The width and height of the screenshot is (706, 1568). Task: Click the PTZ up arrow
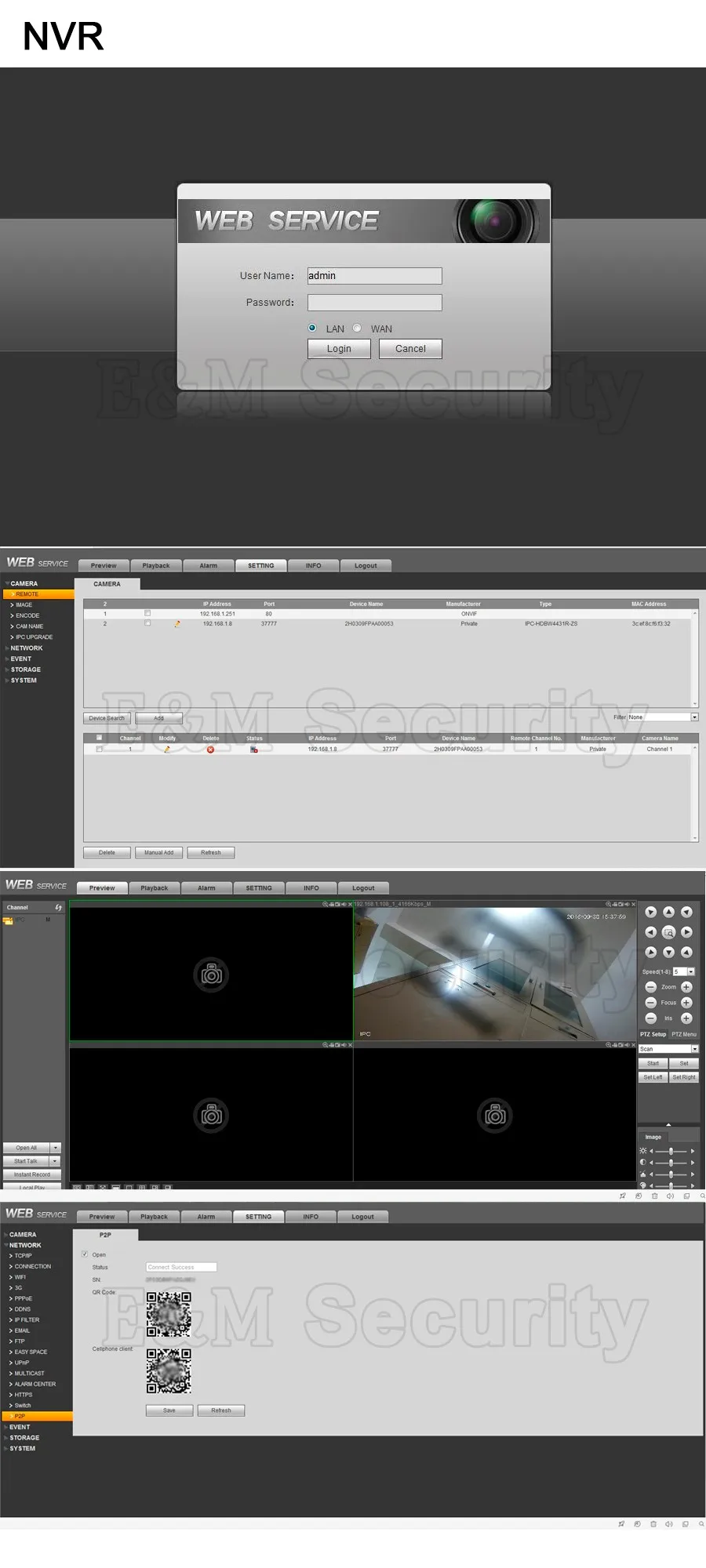pos(668,912)
